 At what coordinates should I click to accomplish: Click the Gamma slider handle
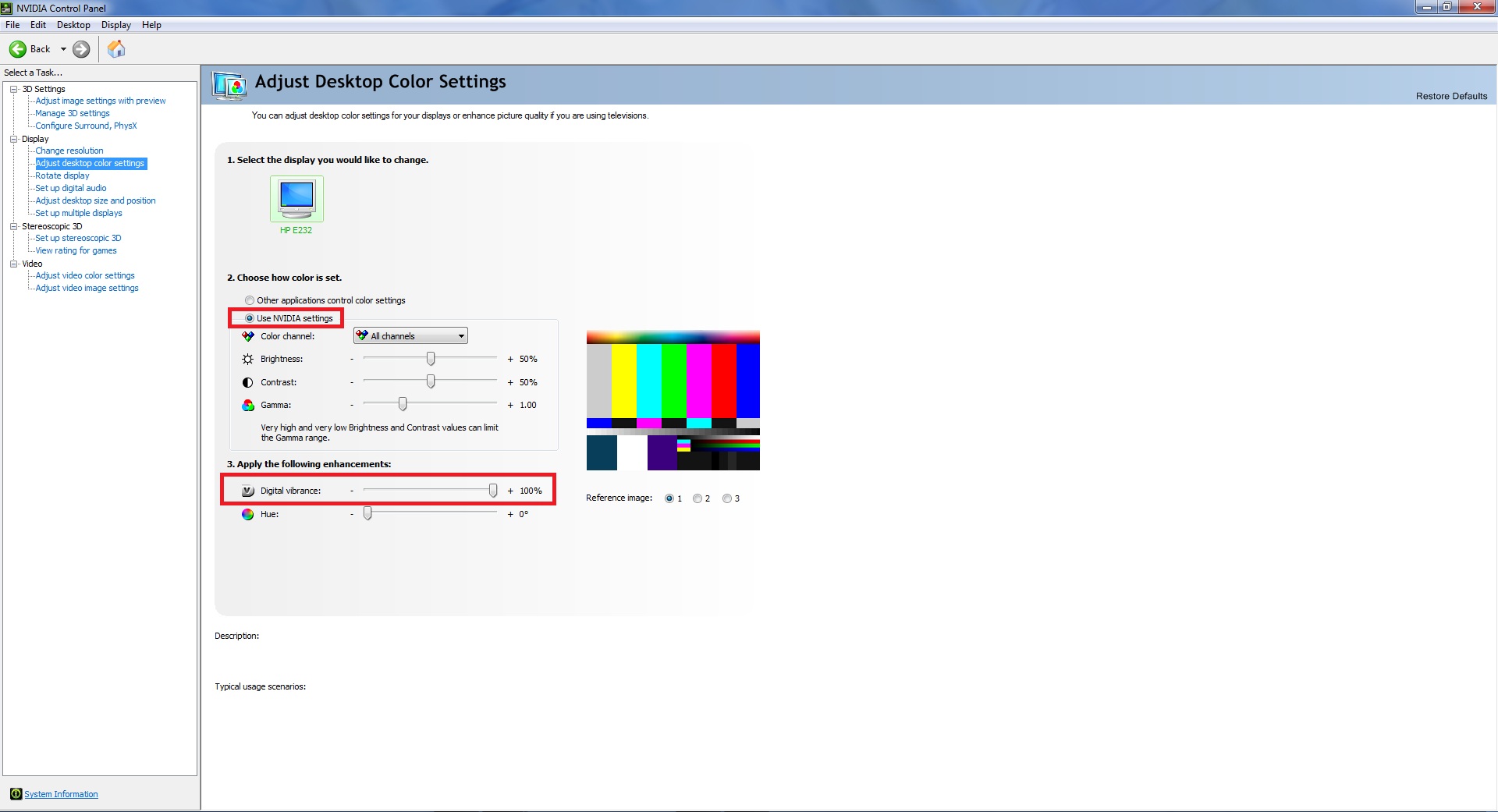click(403, 404)
